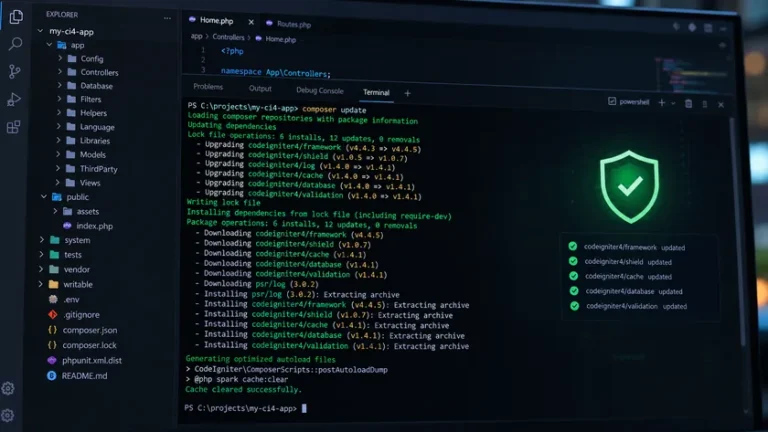Viewport: 768px width, 432px height.
Task: Kill terminal with the trash icon
Action: [689, 103]
